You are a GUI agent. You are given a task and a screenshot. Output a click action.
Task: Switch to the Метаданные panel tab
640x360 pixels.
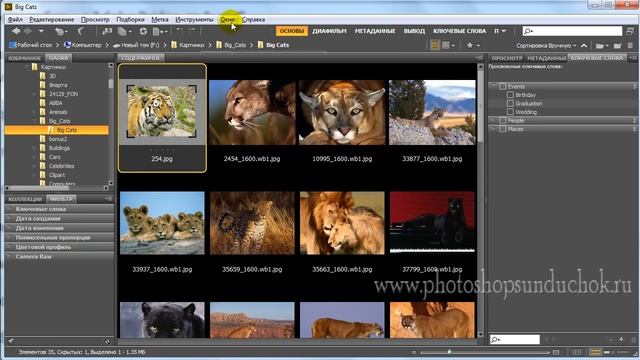tap(547, 58)
